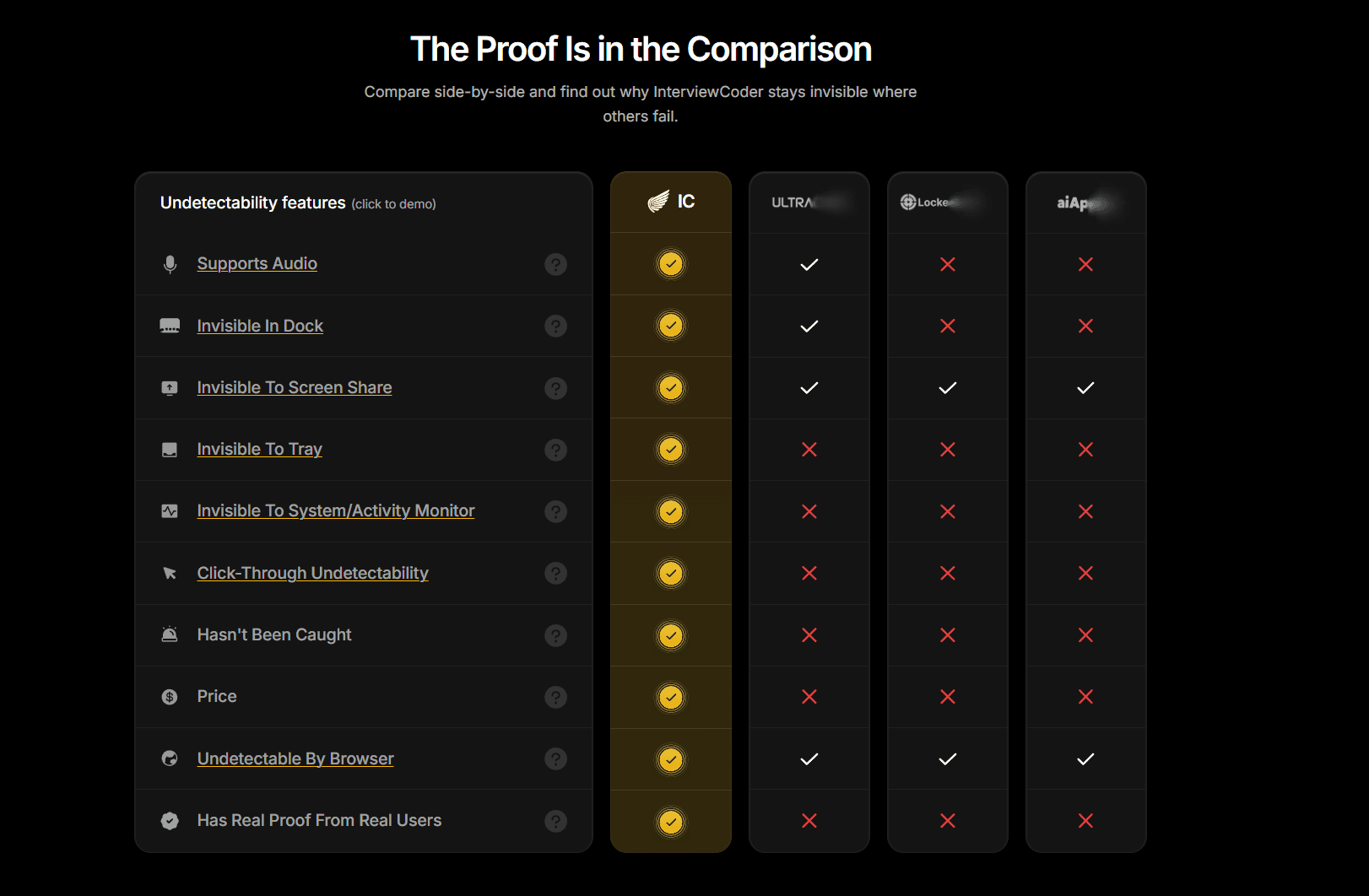The image size is (1369, 896).
Task: Click the tray icon beside Invisible To Tray
Action: coord(170,450)
